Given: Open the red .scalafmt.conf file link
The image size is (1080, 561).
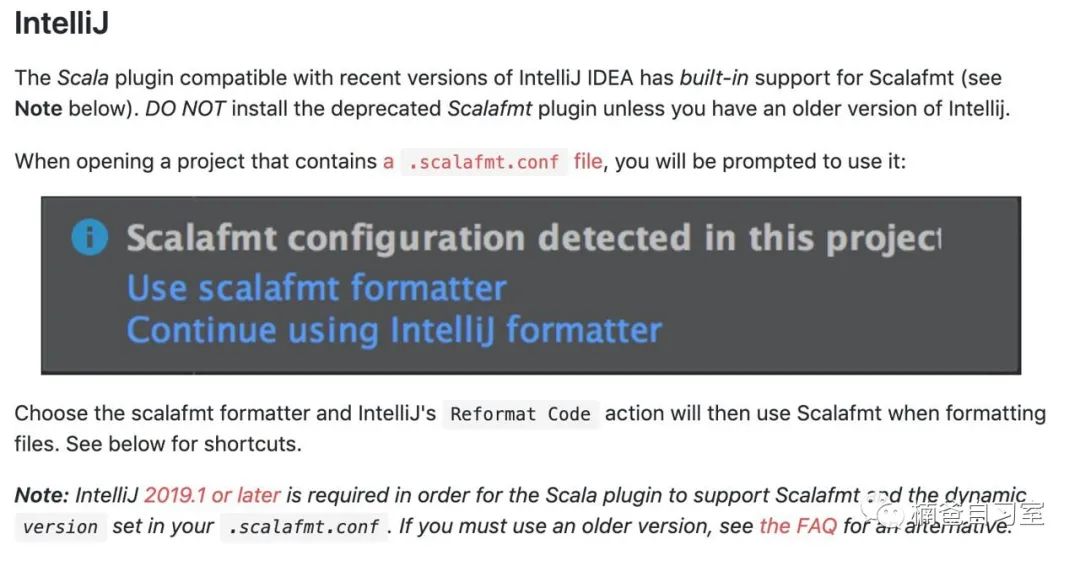Looking at the screenshot, I should pyautogui.click(x=493, y=162).
